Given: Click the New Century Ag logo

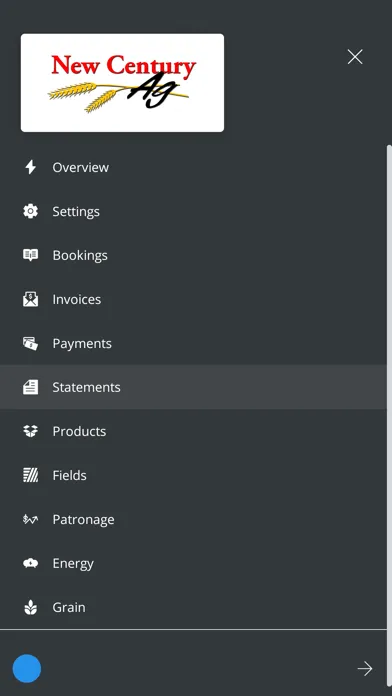Looking at the screenshot, I should point(122,83).
